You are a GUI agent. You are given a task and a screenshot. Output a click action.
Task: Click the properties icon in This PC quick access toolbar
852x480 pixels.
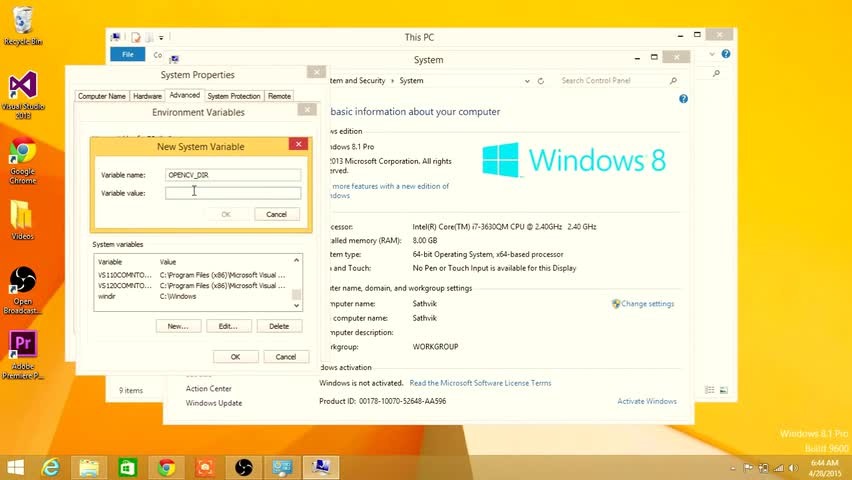tap(136, 37)
